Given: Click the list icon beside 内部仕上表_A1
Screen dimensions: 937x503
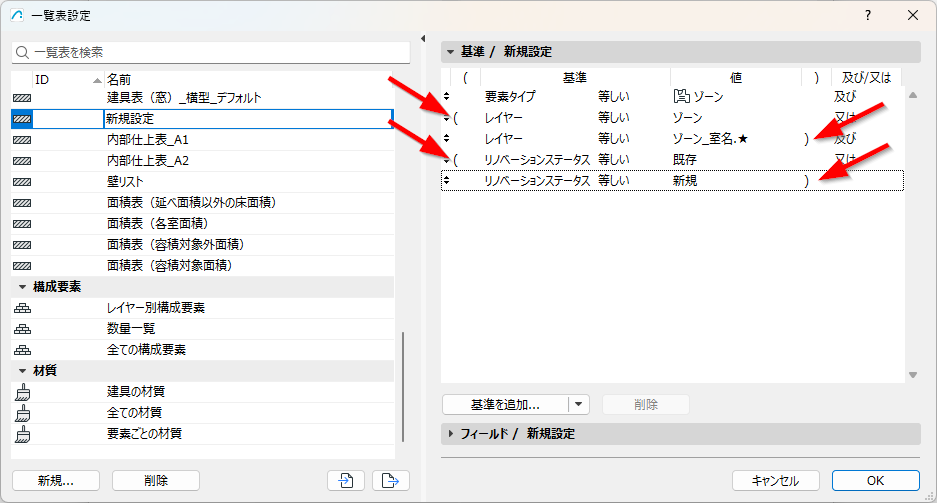Looking at the screenshot, I should [x=22, y=140].
